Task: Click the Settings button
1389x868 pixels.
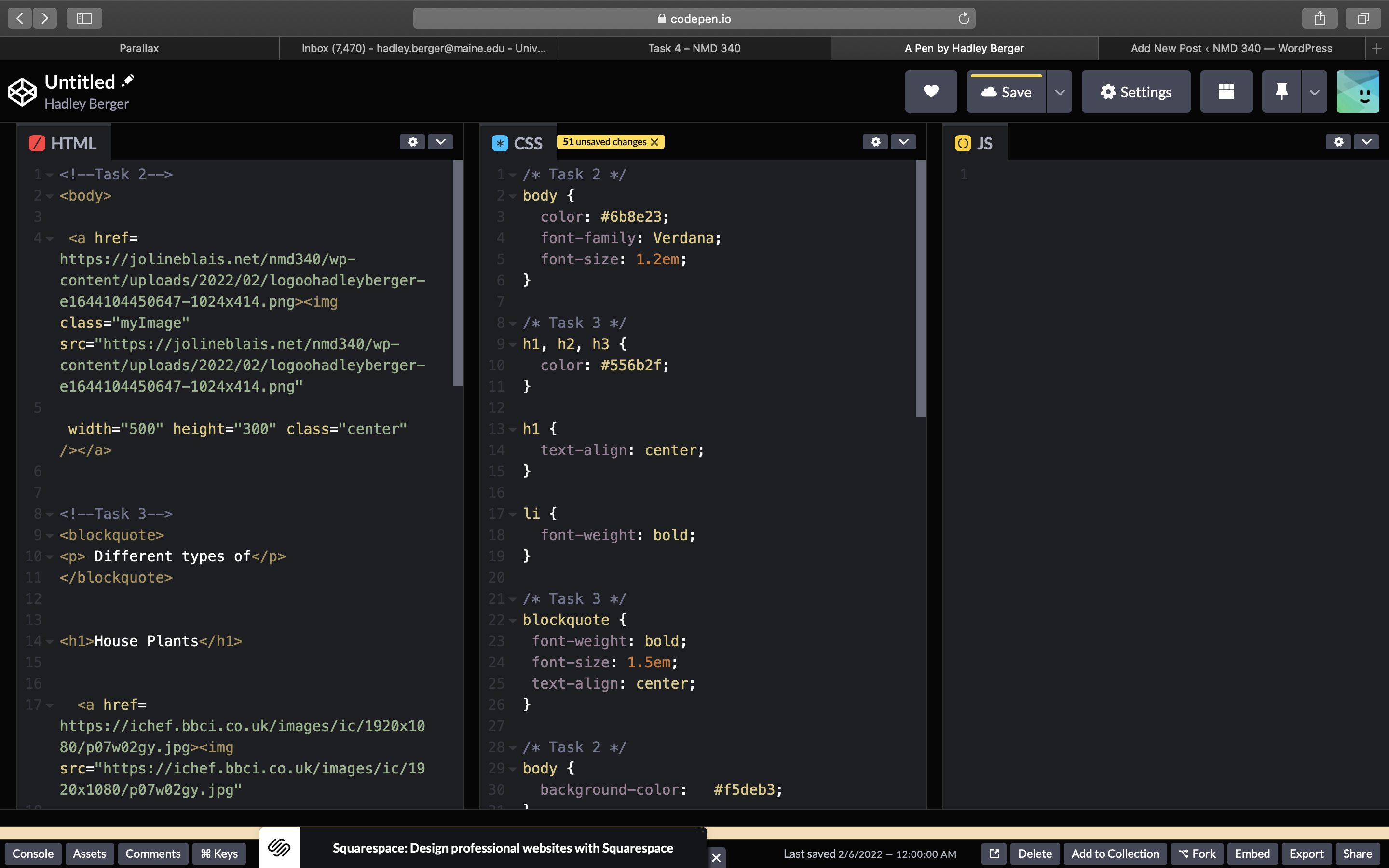Action: click(1135, 92)
